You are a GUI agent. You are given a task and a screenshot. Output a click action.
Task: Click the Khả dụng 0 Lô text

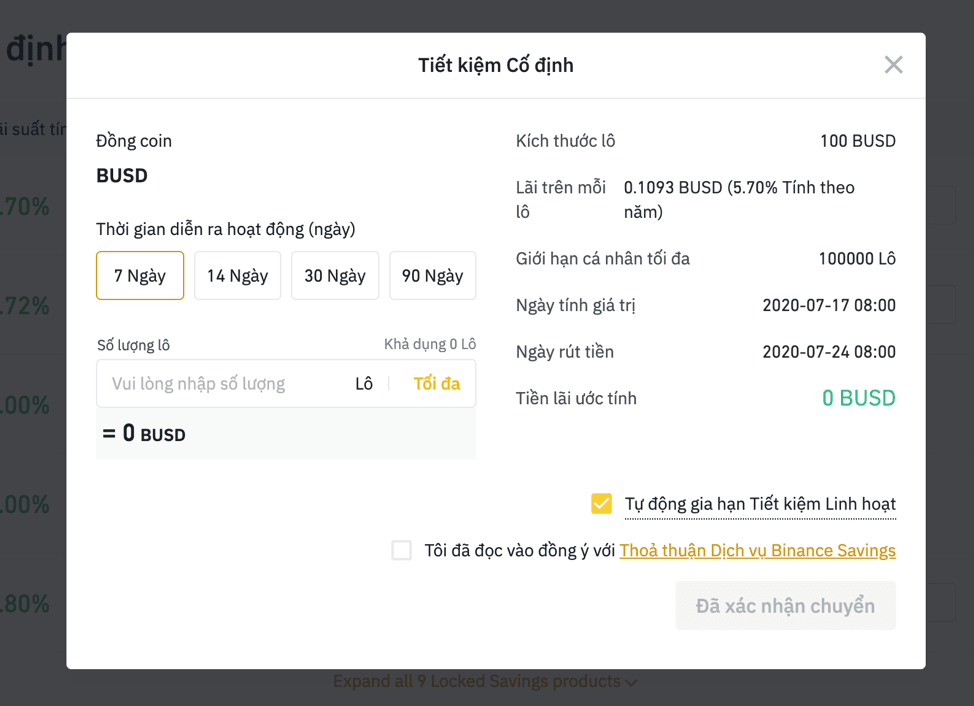(430, 344)
